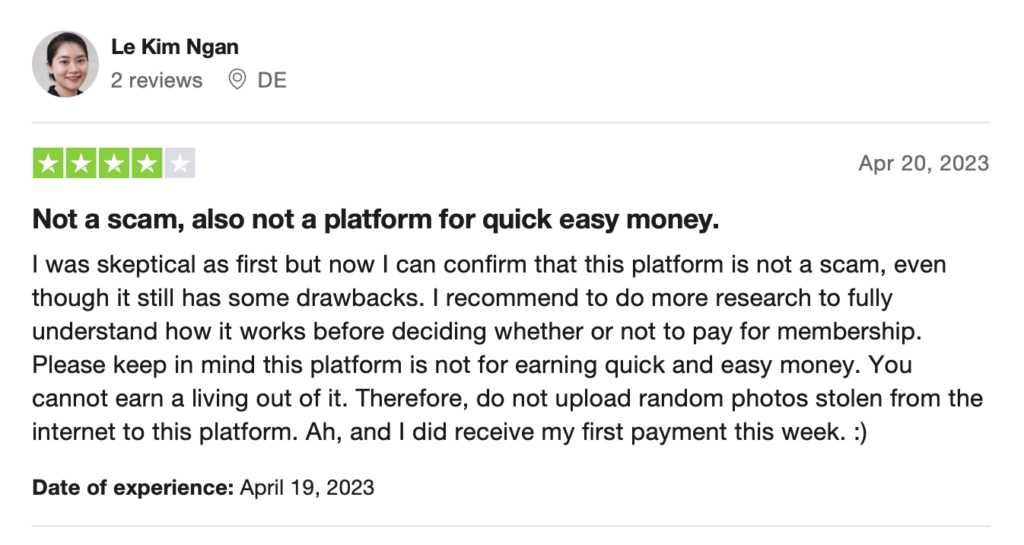The height and width of the screenshot is (545, 1024).
Task: Click the first green star
Action: 48,163
